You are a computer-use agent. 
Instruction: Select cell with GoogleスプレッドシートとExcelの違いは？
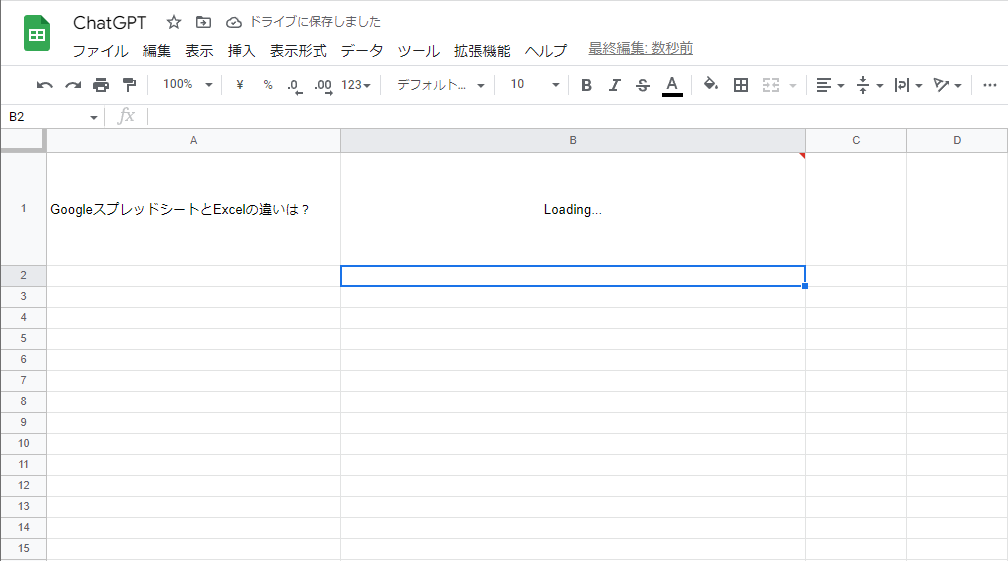coord(194,209)
